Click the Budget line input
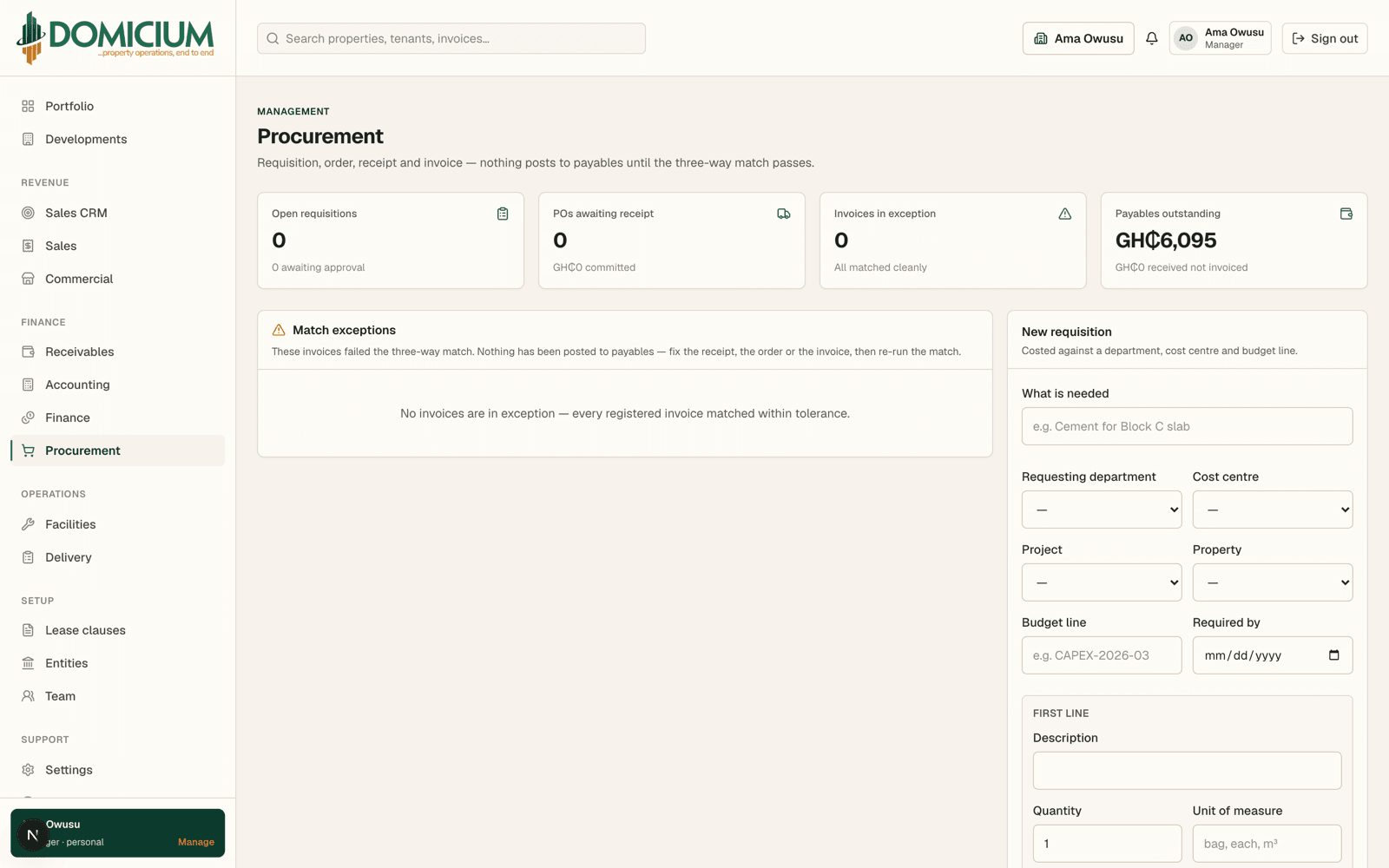 (1102, 655)
